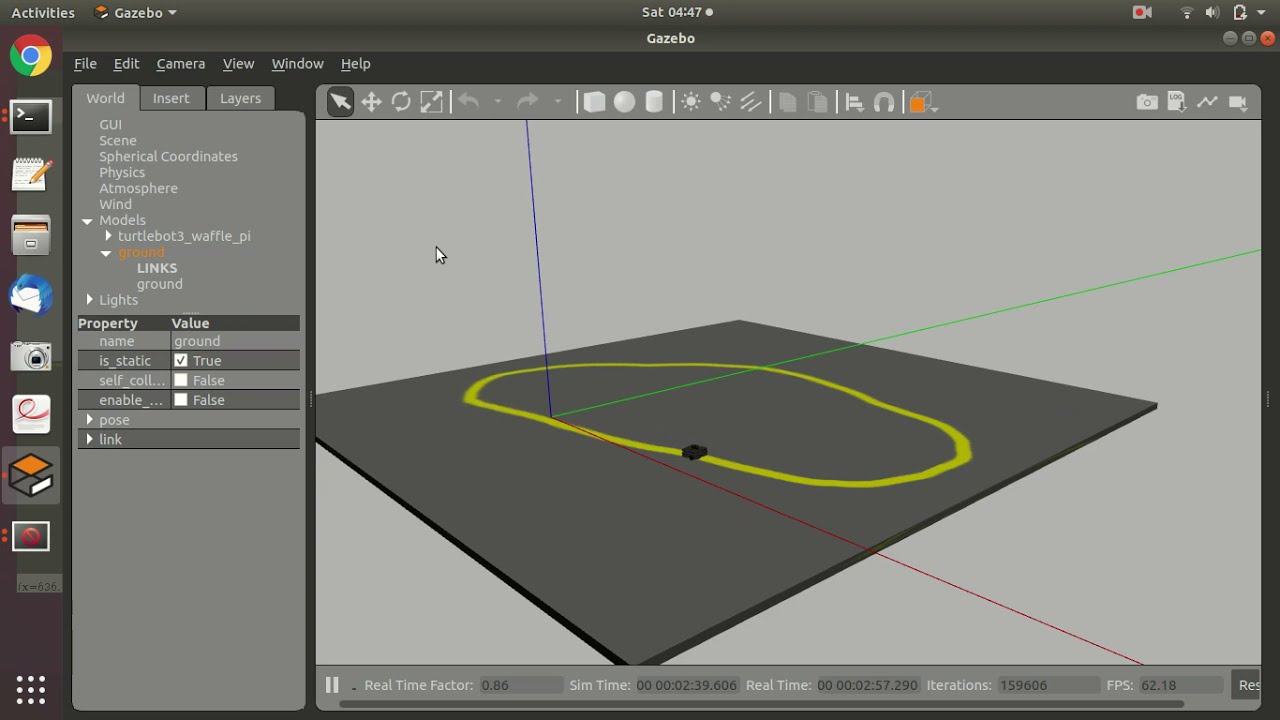Click the horizontal scrollbar below status bar
1280x720 pixels.
tap(761, 704)
